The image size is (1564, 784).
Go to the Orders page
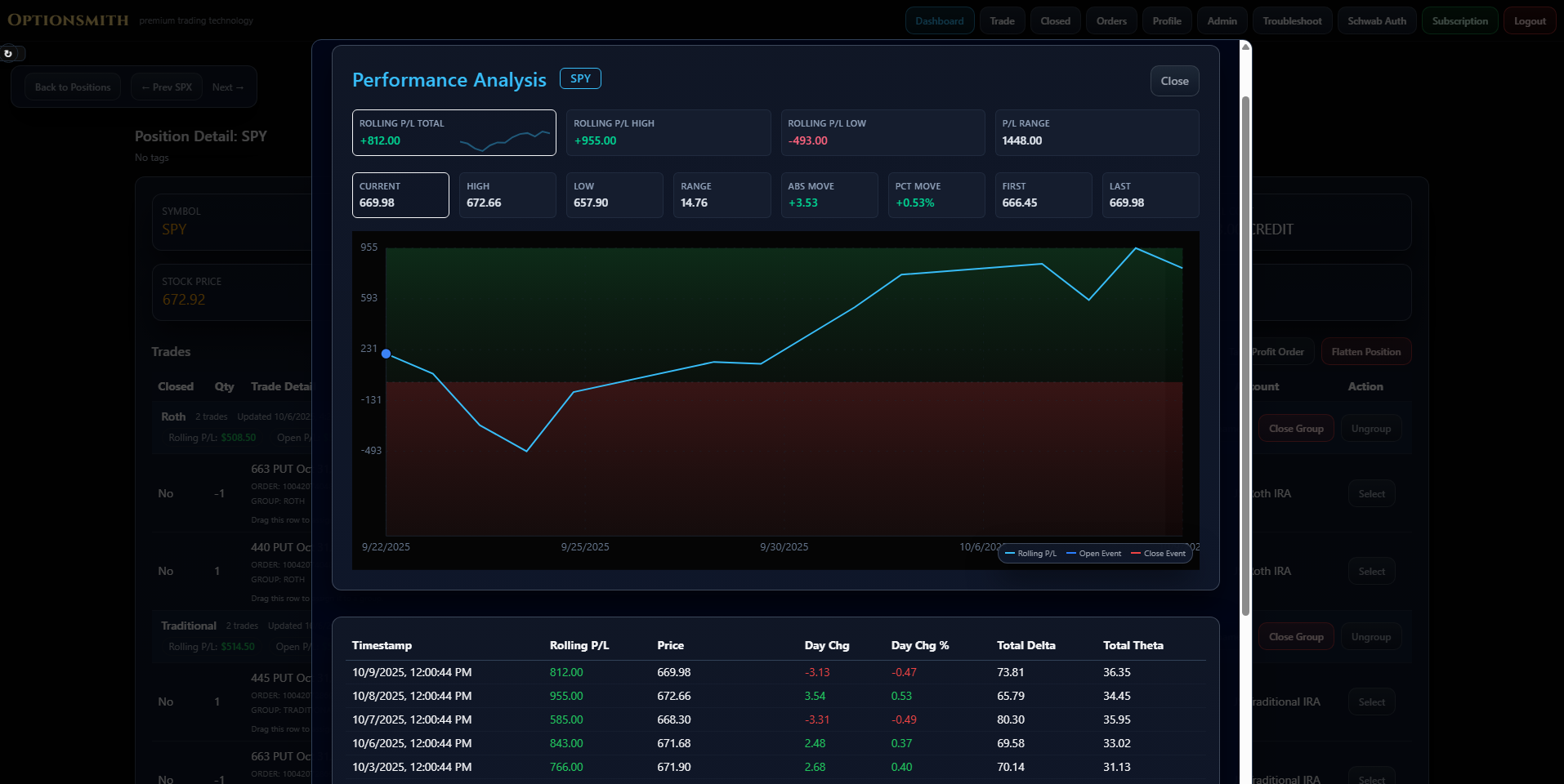click(x=1110, y=21)
